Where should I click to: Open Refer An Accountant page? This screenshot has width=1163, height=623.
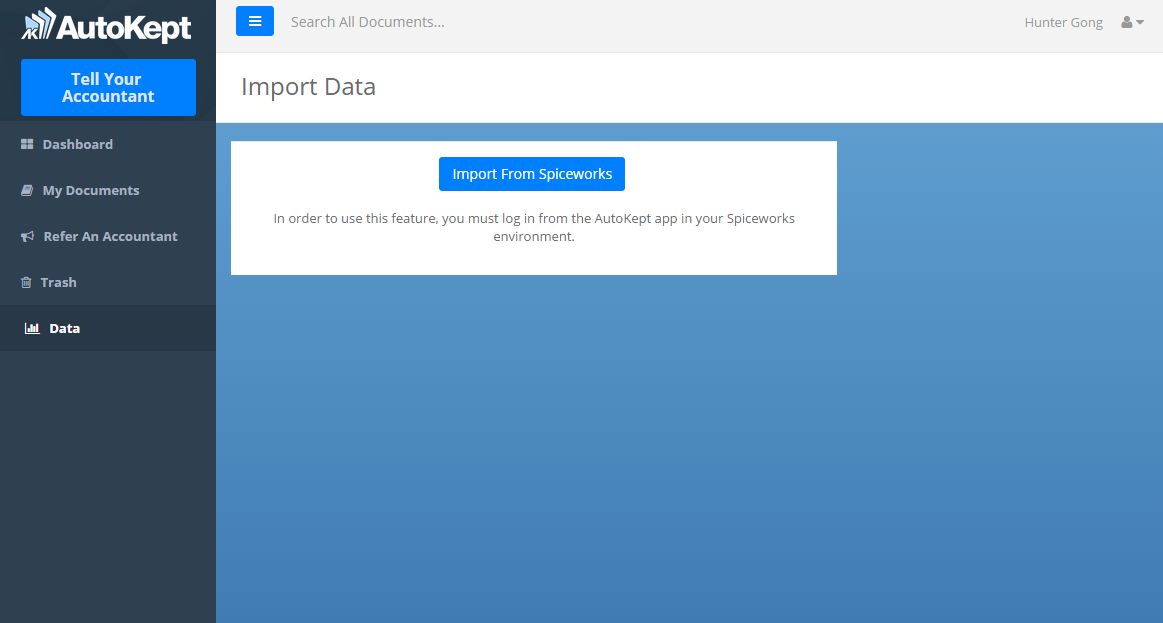pos(108,236)
